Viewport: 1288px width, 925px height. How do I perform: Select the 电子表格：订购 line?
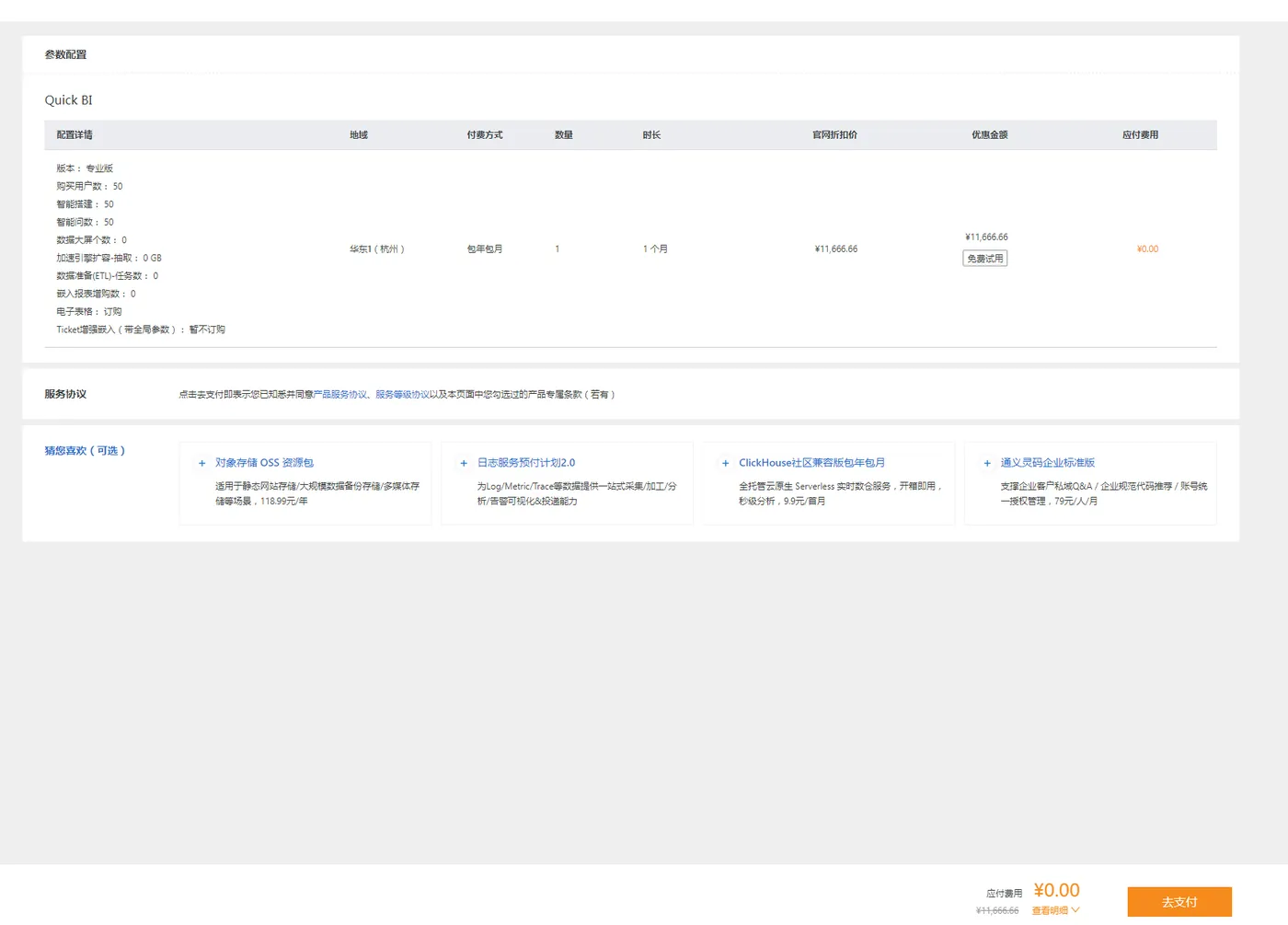(x=89, y=312)
